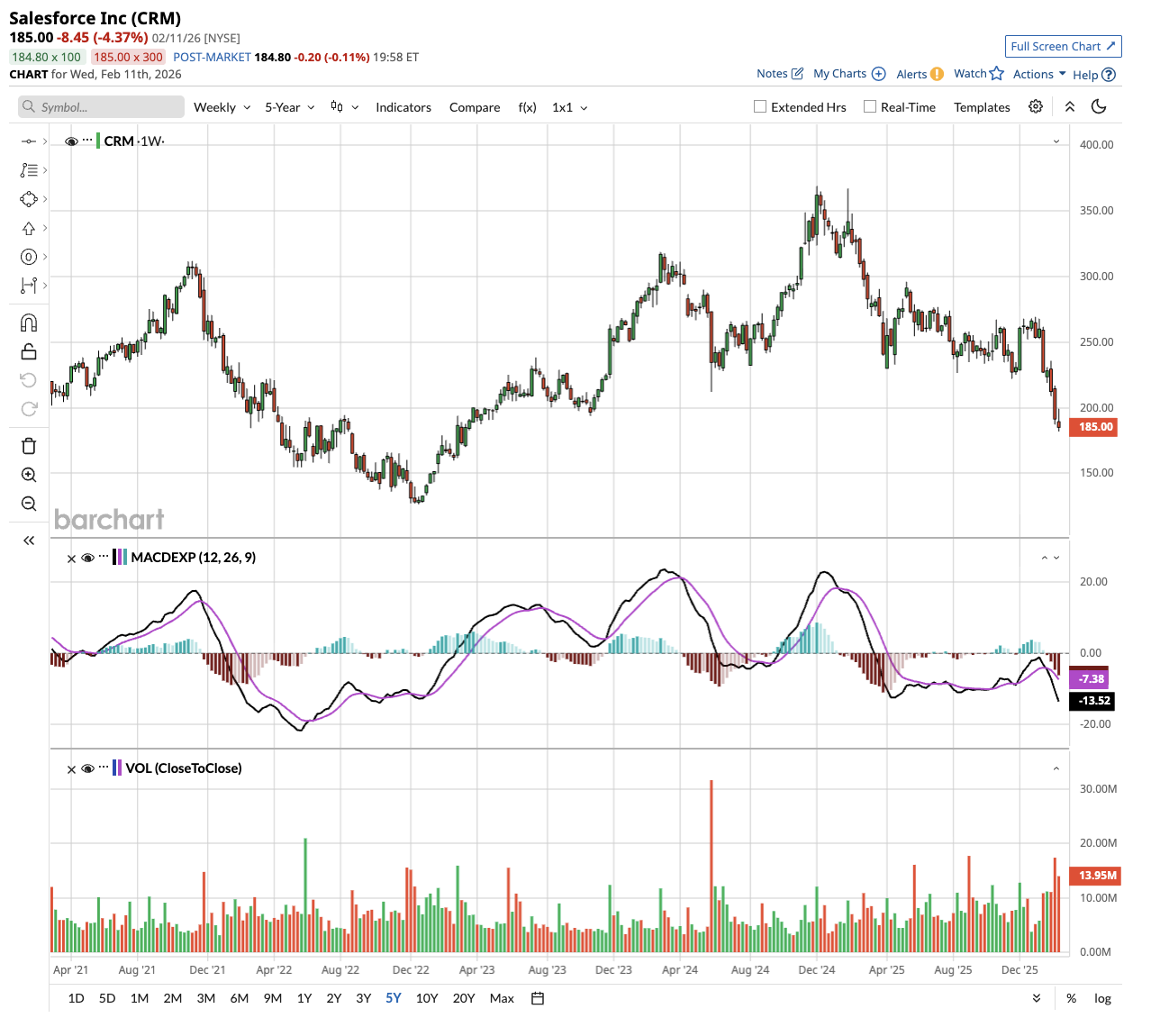
Task: Select the 1D time range
Action: [x=77, y=998]
